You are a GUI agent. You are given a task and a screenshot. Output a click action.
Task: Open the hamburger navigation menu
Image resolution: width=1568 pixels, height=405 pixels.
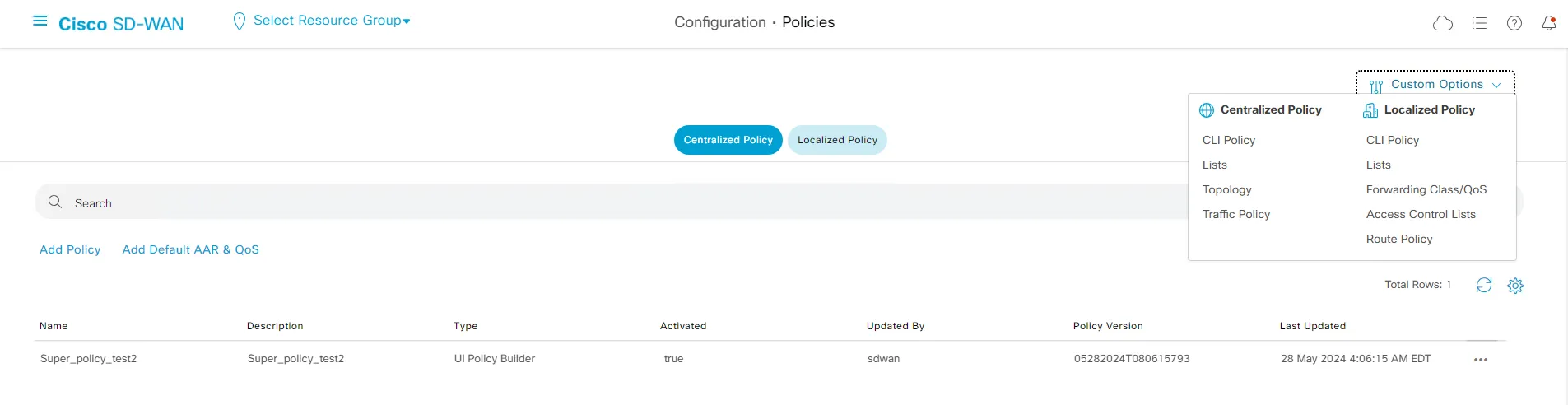pos(40,21)
